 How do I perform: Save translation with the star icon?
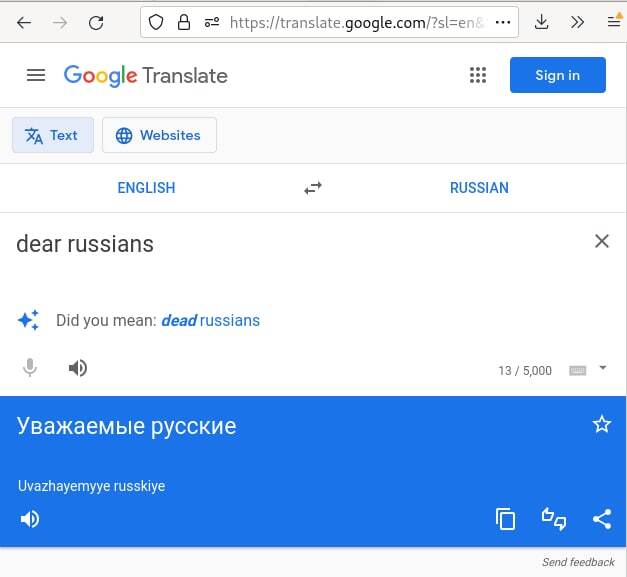click(602, 425)
